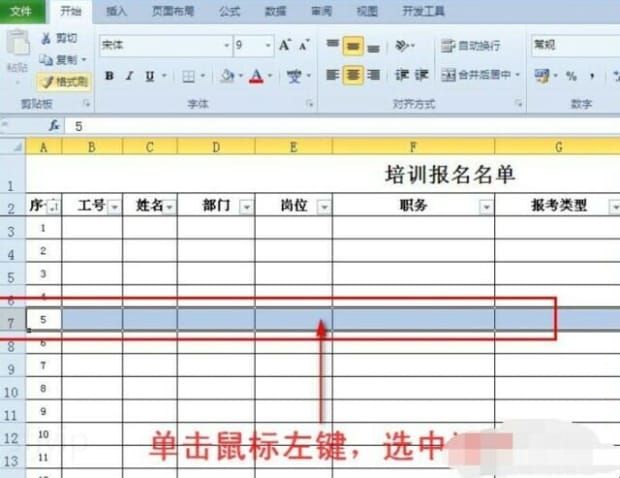Screen dimensions: 620x478
Task: Open borders dropdown arrow
Action: [203, 76]
